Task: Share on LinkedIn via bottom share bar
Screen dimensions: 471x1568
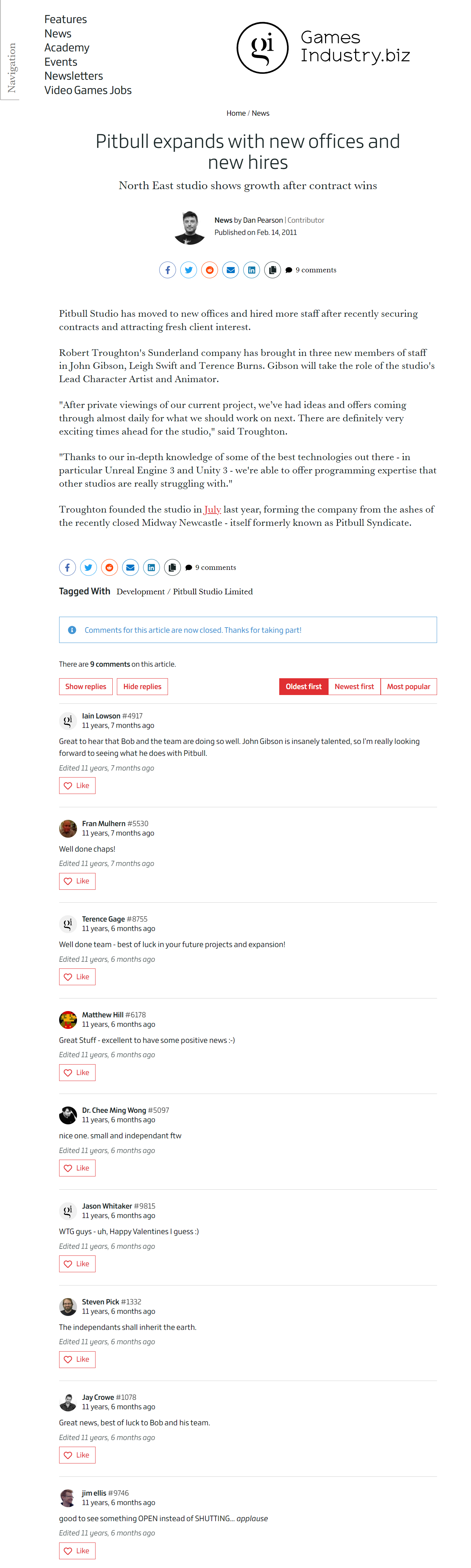Action: pyautogui.click(x=151, y=567)
